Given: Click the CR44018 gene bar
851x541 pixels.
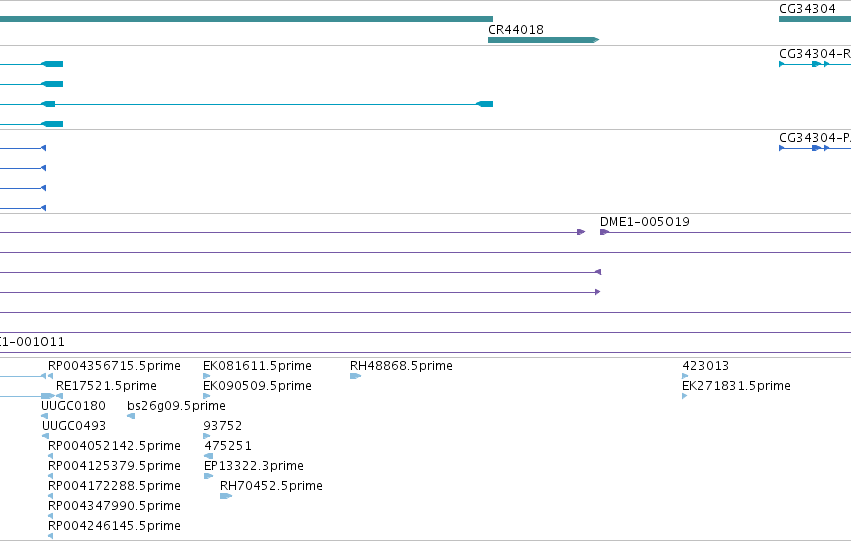Looking at the screenshot, I should (x=543, y=40).
